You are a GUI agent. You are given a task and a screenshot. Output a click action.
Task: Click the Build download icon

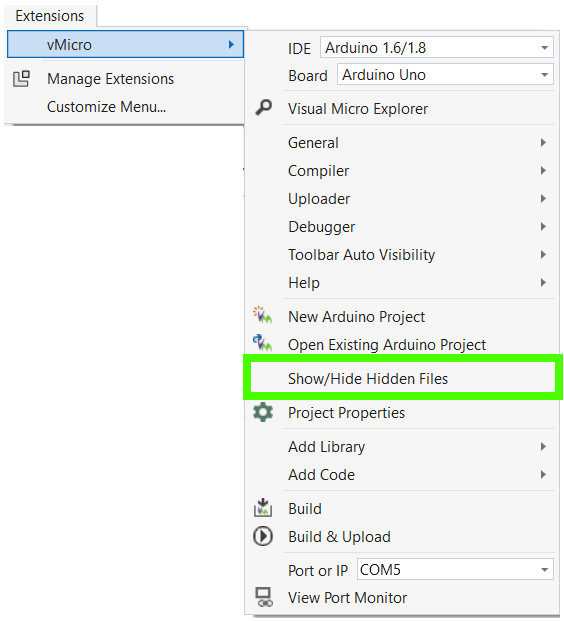[263, 508]
